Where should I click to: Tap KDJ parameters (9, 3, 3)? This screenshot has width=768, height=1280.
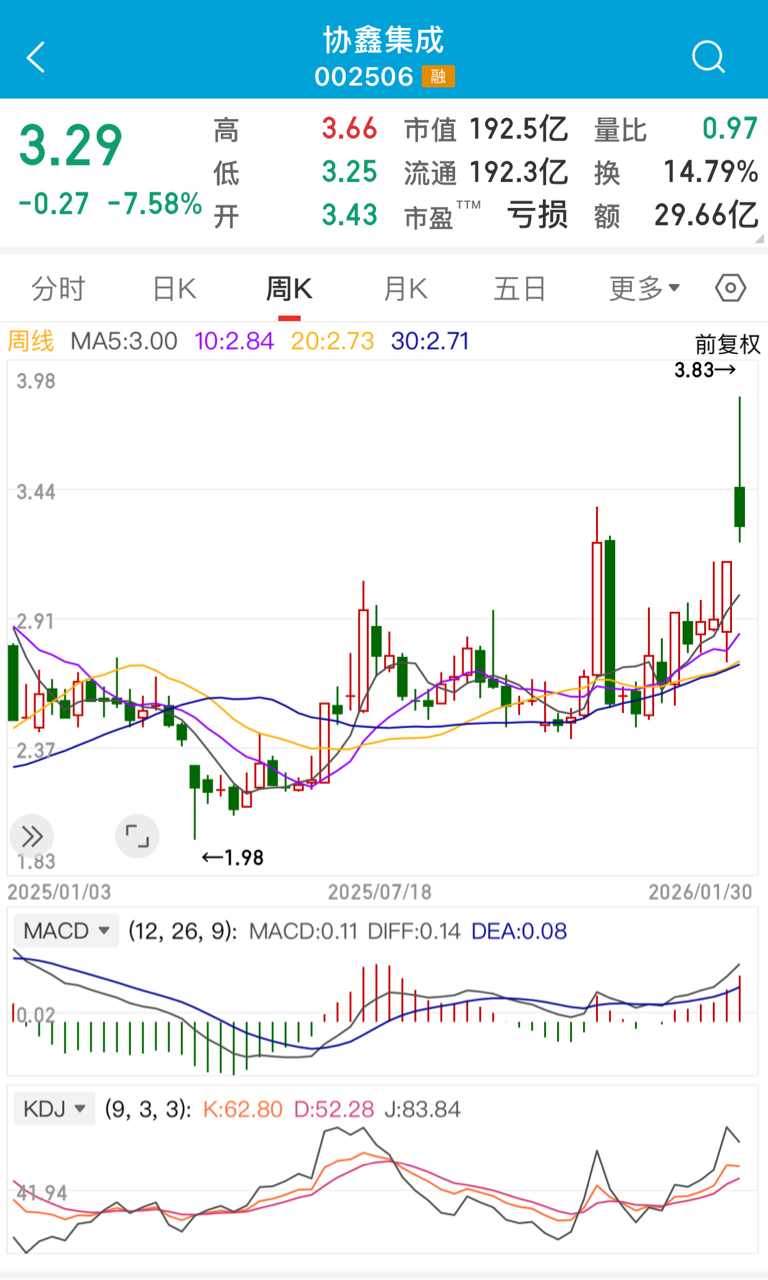[x=146, y=1109]
